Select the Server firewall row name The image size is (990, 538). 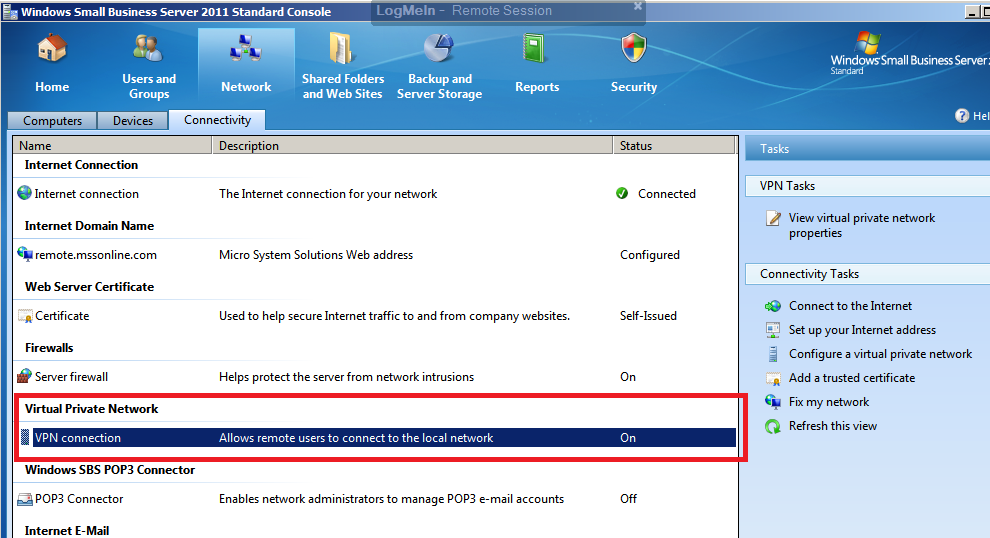(x=71, y=377)
